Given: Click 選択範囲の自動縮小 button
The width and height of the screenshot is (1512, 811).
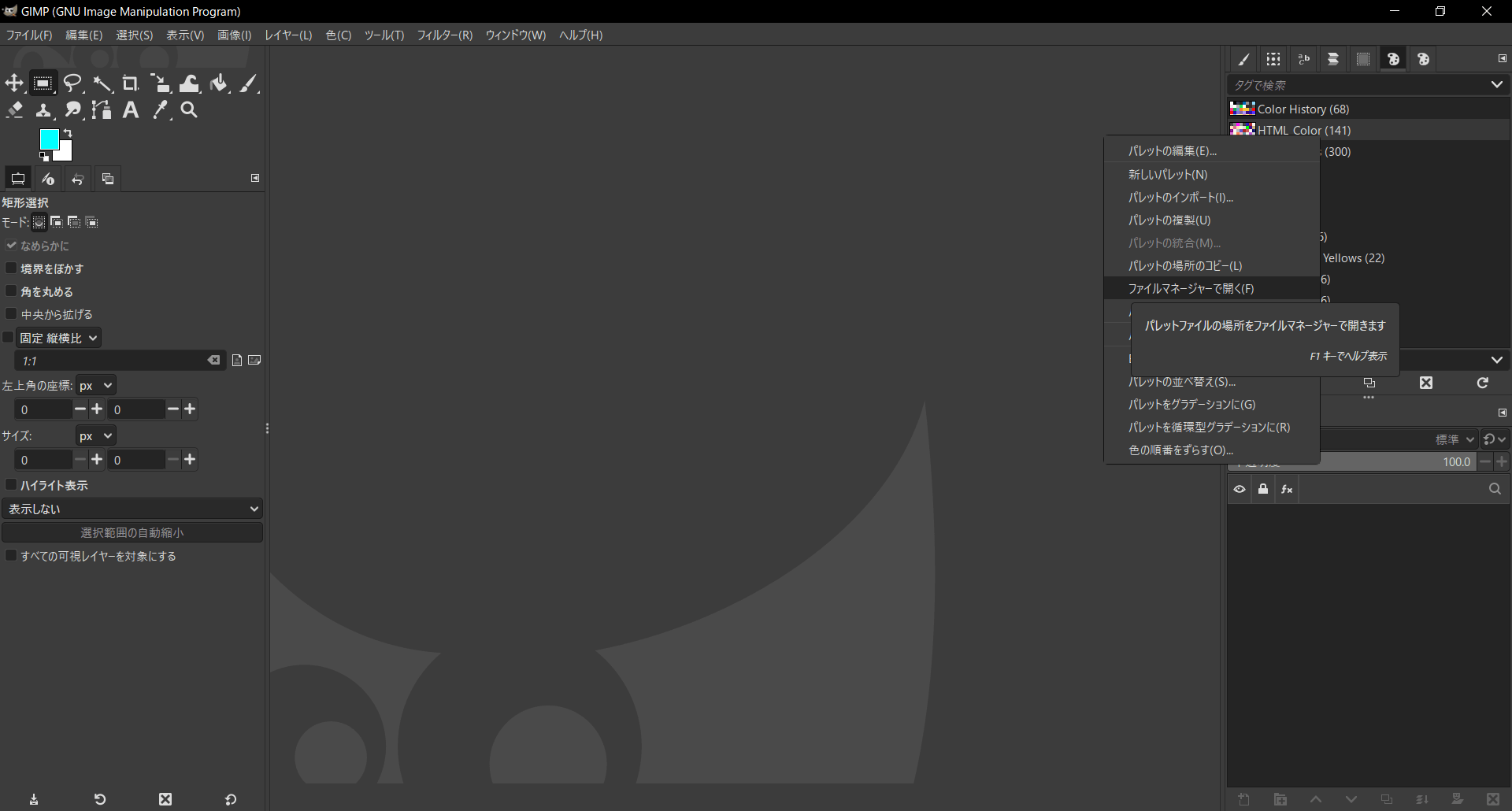Looking at the screenshot, I should pos(132,532).
